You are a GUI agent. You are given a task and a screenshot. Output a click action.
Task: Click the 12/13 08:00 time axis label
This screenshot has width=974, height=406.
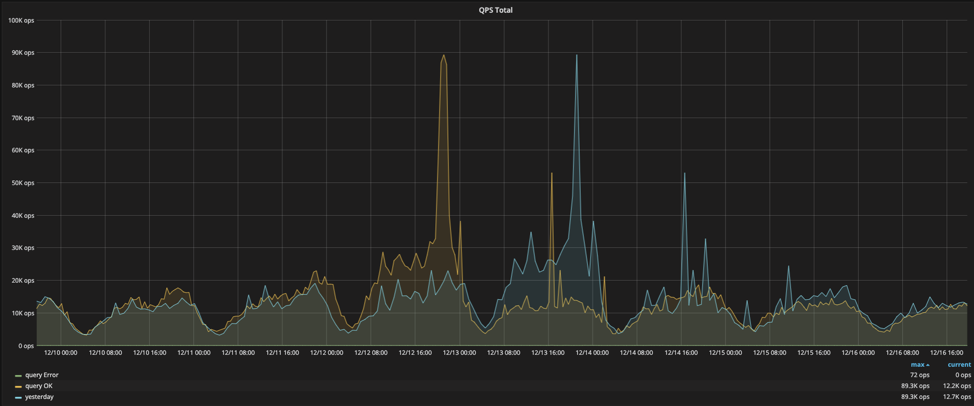click(504, 353)
